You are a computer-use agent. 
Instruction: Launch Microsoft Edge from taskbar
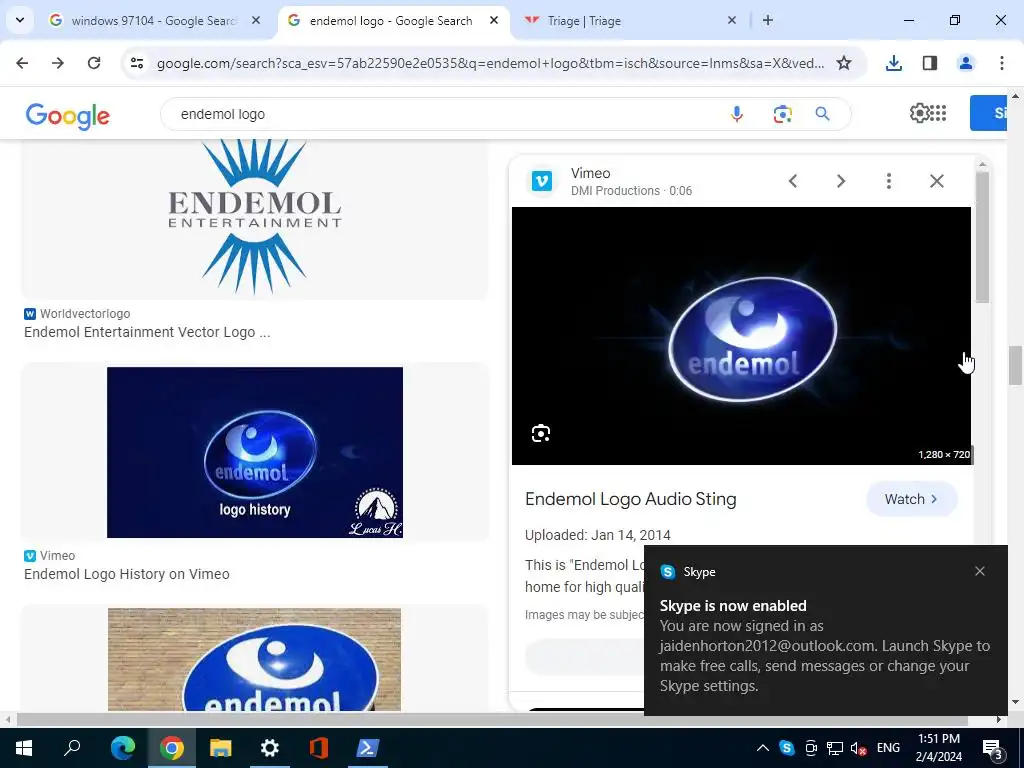point(123,748)
